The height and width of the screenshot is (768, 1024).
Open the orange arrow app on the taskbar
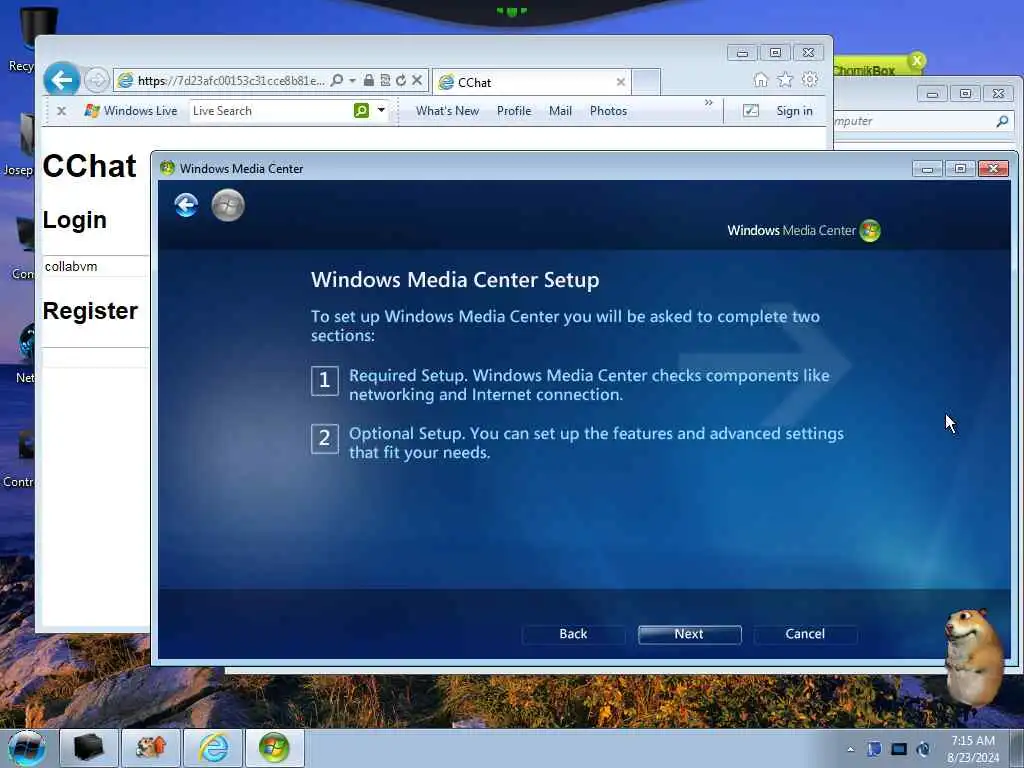click(151, 748)
